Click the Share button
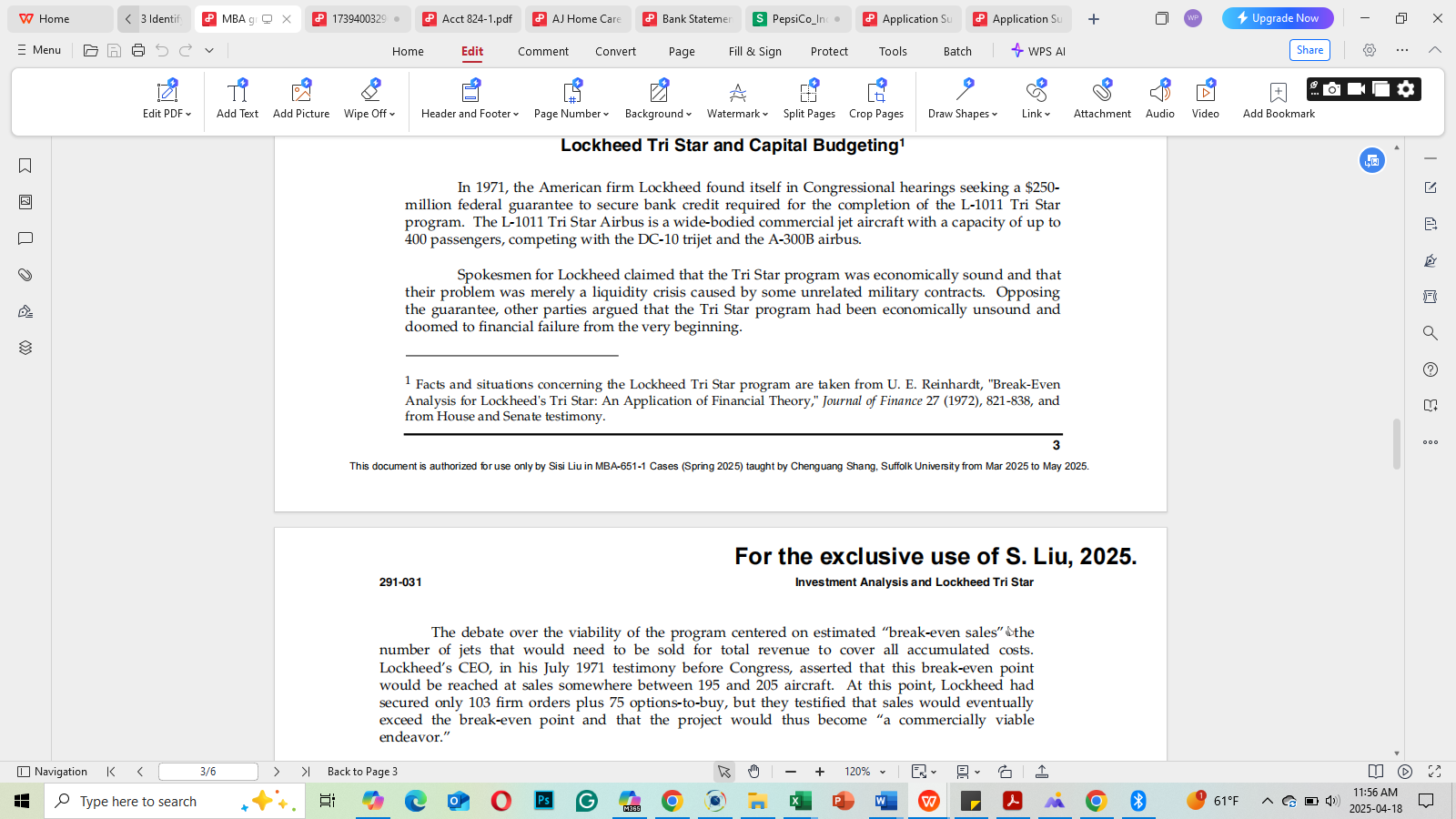The width and height of the screenshot is (1456, 819). tap(1309, 50)
